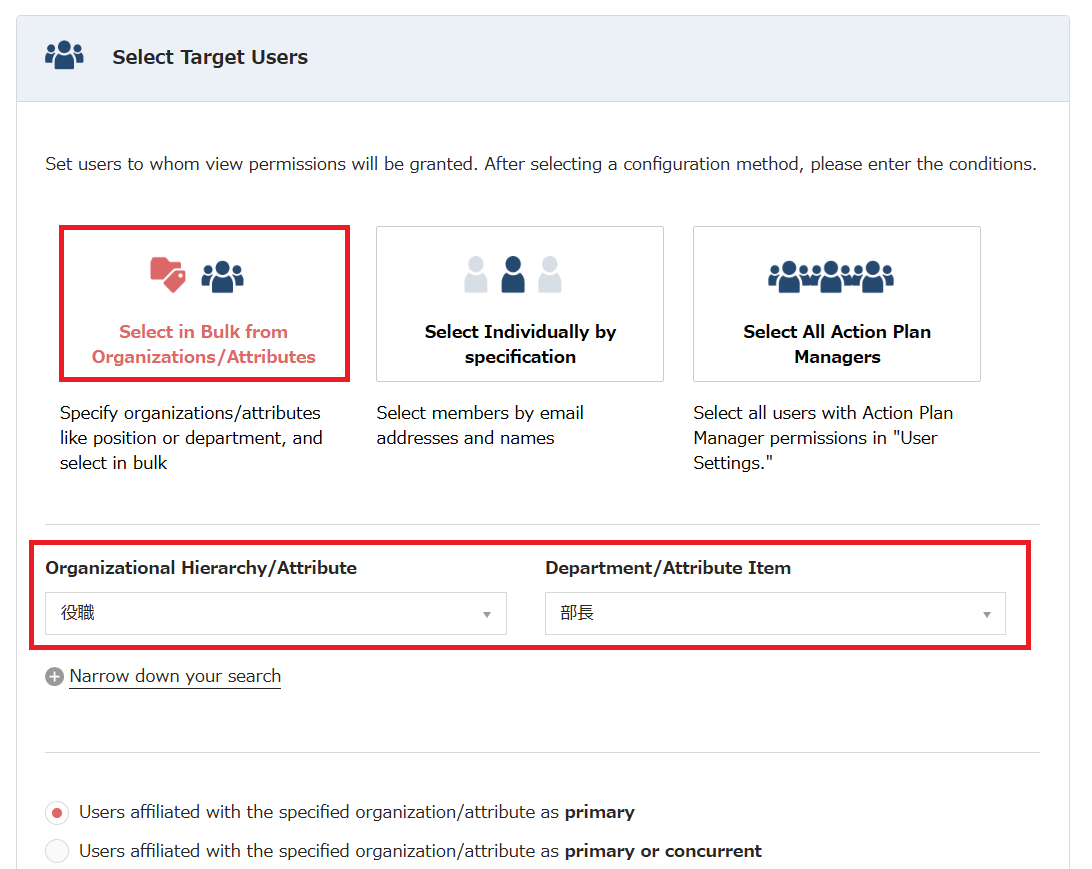1092x869 pixels.
Task: Click the red folder tag icon
Action: pos(167,274)
